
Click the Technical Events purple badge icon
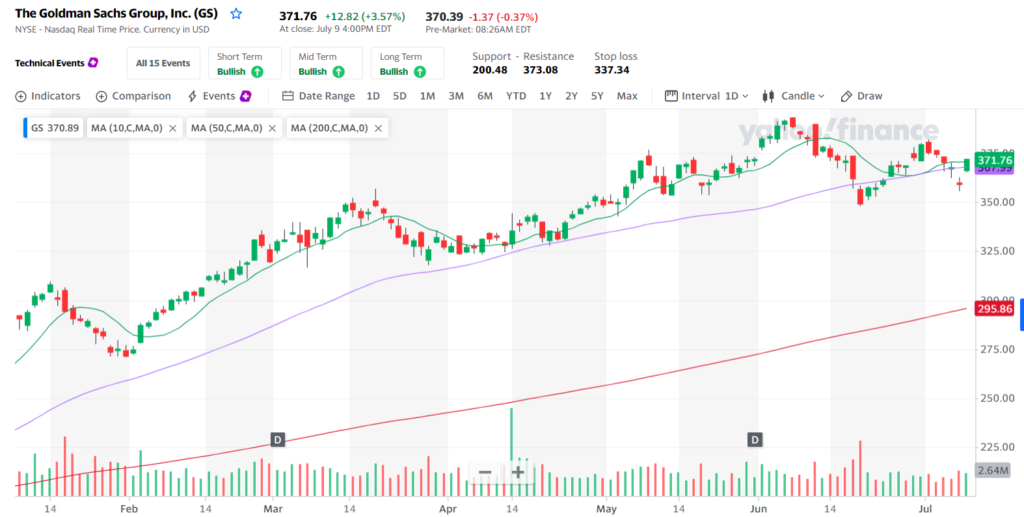point(93,63)
